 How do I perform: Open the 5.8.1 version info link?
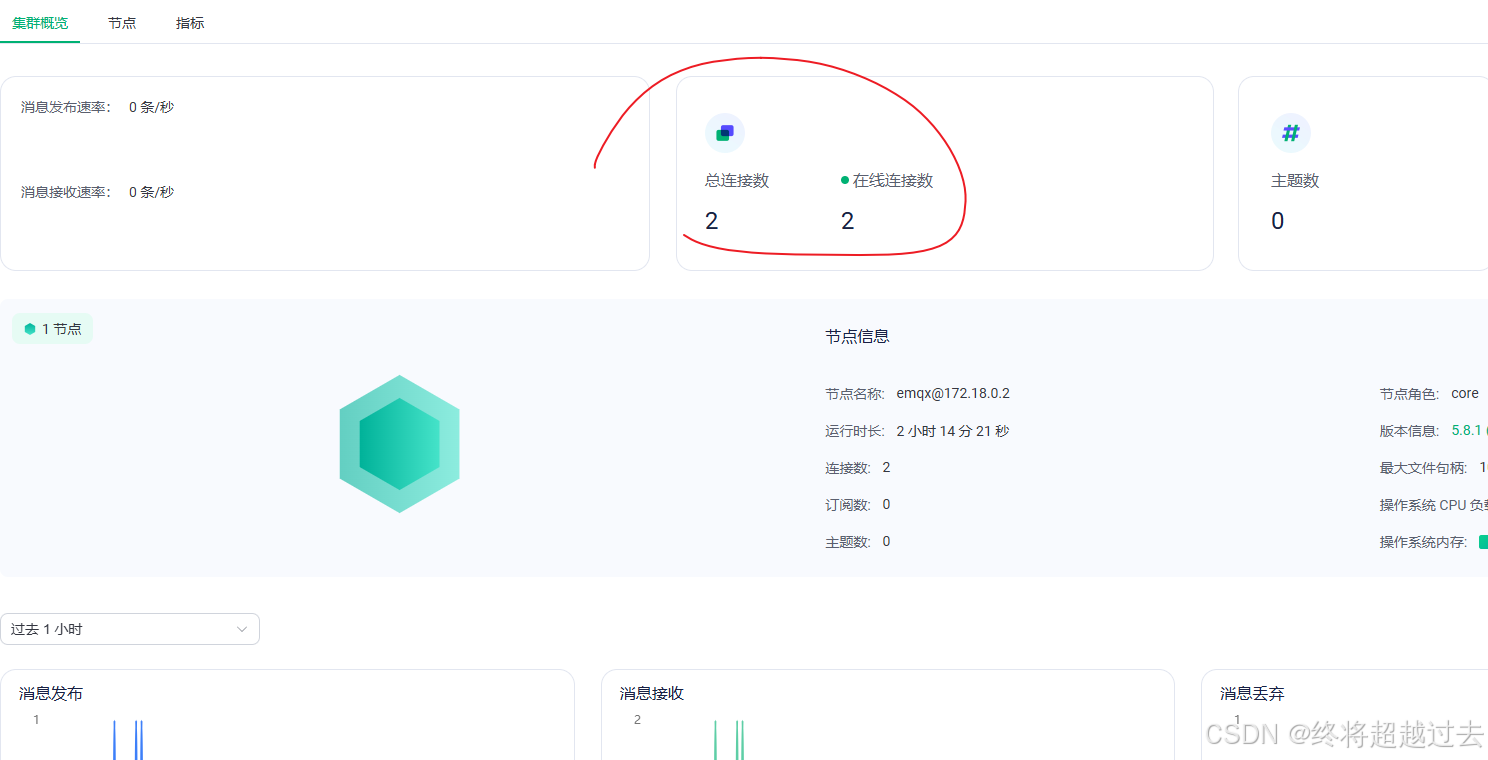[1466, 431]
